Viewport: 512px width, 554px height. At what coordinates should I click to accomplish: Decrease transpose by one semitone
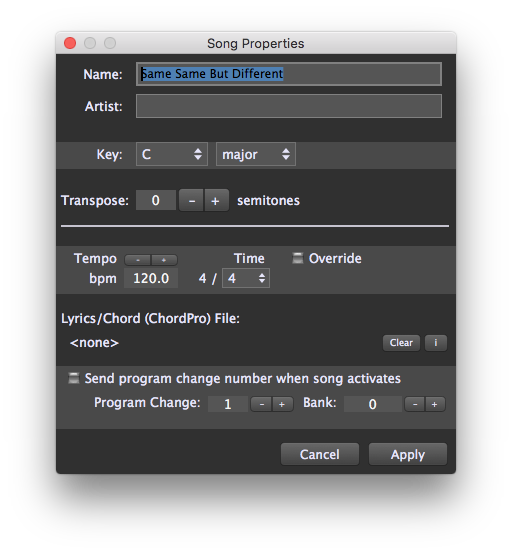point(191,200)
